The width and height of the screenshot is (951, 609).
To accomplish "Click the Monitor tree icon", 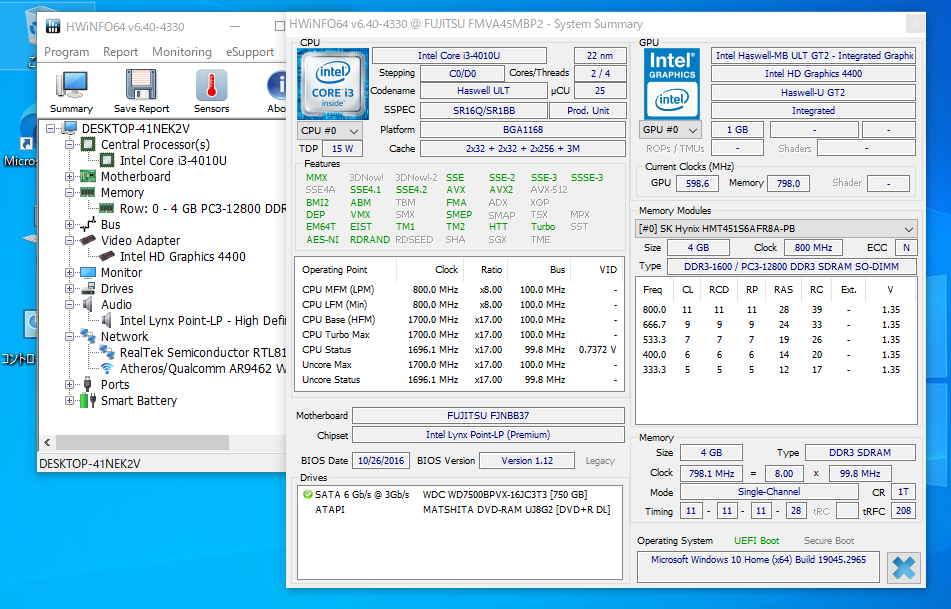I will point(88,272).
